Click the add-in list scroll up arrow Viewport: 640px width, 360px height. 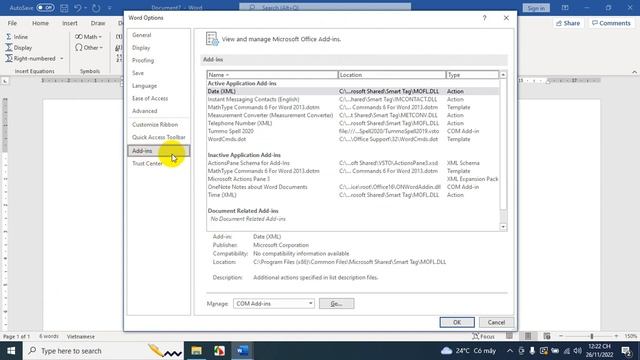click(x=503, y=75)
